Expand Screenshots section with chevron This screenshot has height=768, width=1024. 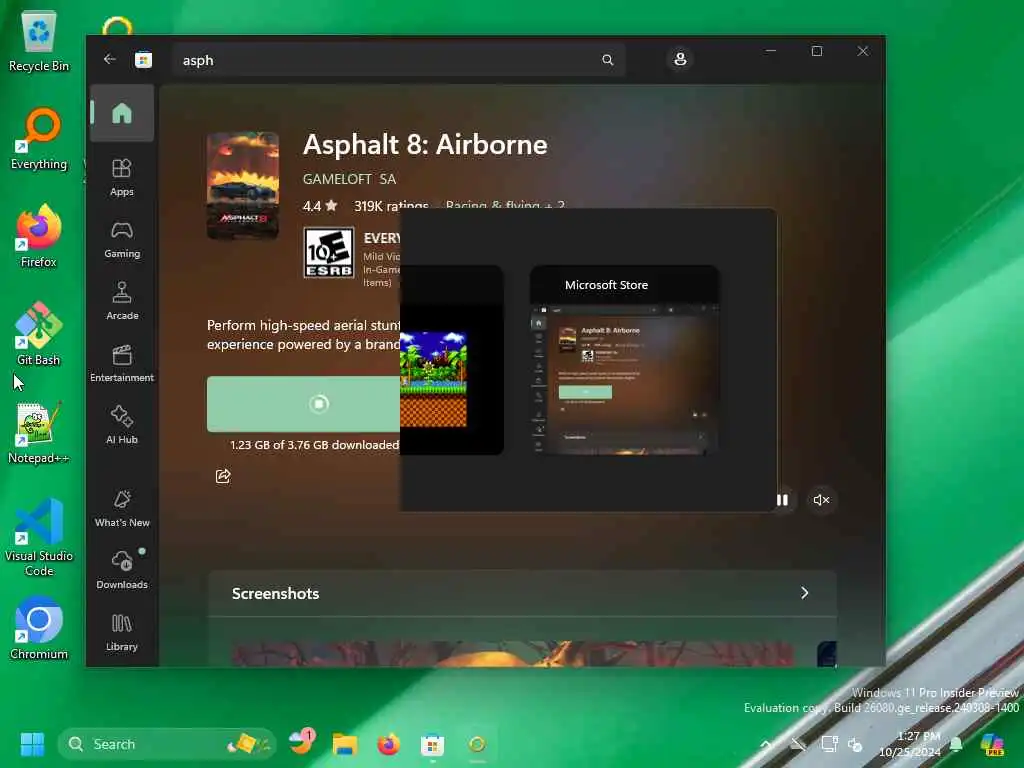coord(805,592)
